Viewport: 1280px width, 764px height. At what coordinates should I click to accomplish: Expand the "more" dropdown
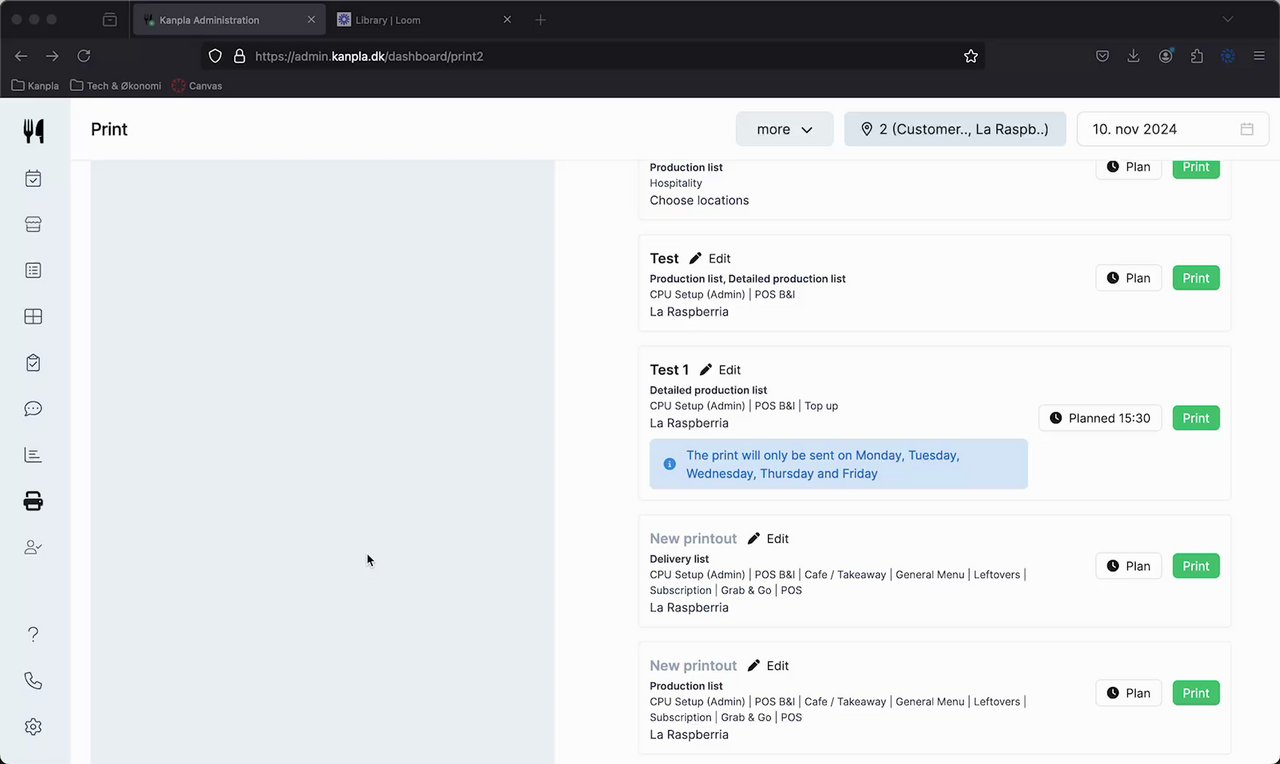pyautogui.click(x=784, y=129)
